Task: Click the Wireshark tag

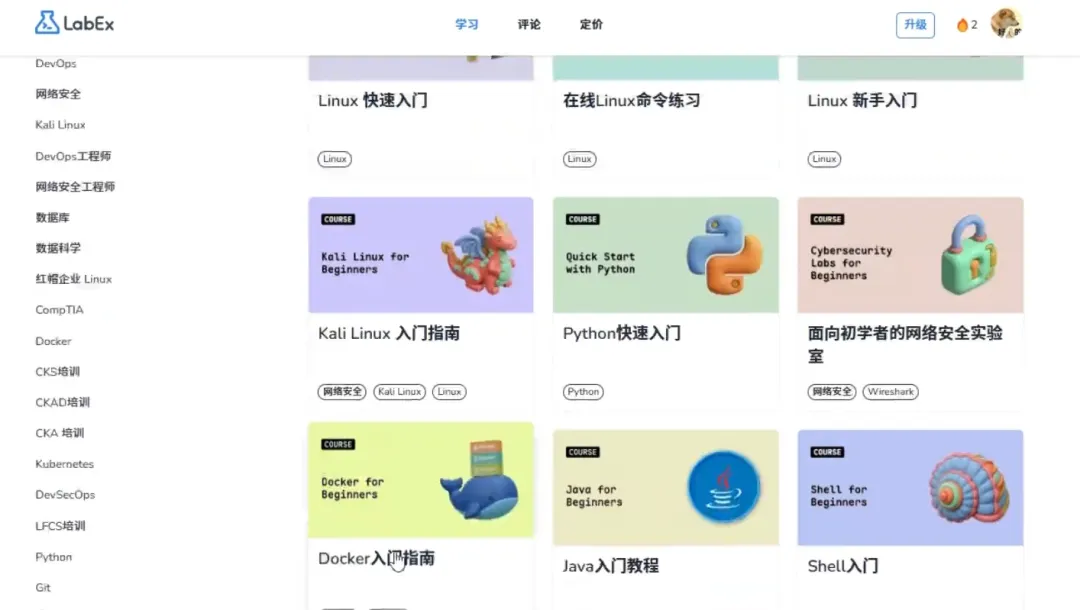Action: point(891,392)
